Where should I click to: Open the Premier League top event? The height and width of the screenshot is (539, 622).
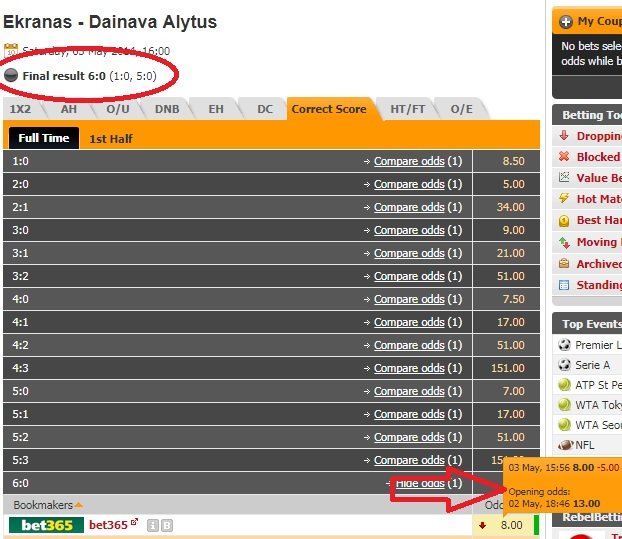tap(598, 345)
